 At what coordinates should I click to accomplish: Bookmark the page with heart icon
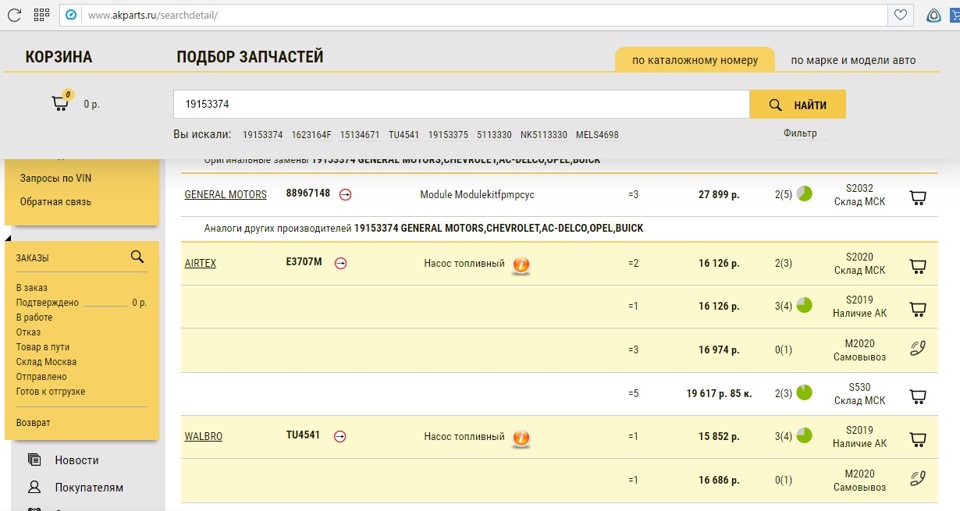tap(901, 15)
